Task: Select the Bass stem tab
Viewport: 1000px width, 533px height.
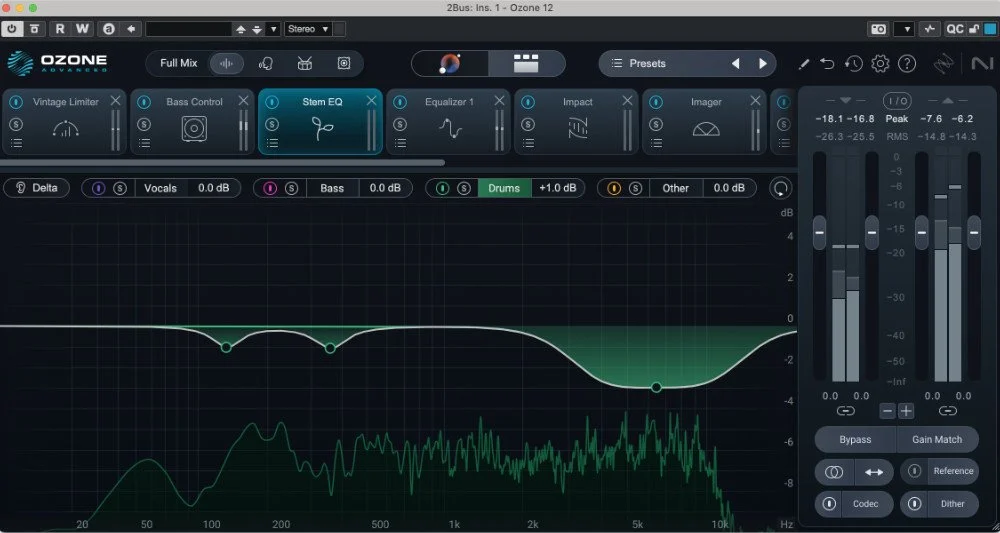Action: (x=332, y=188)
